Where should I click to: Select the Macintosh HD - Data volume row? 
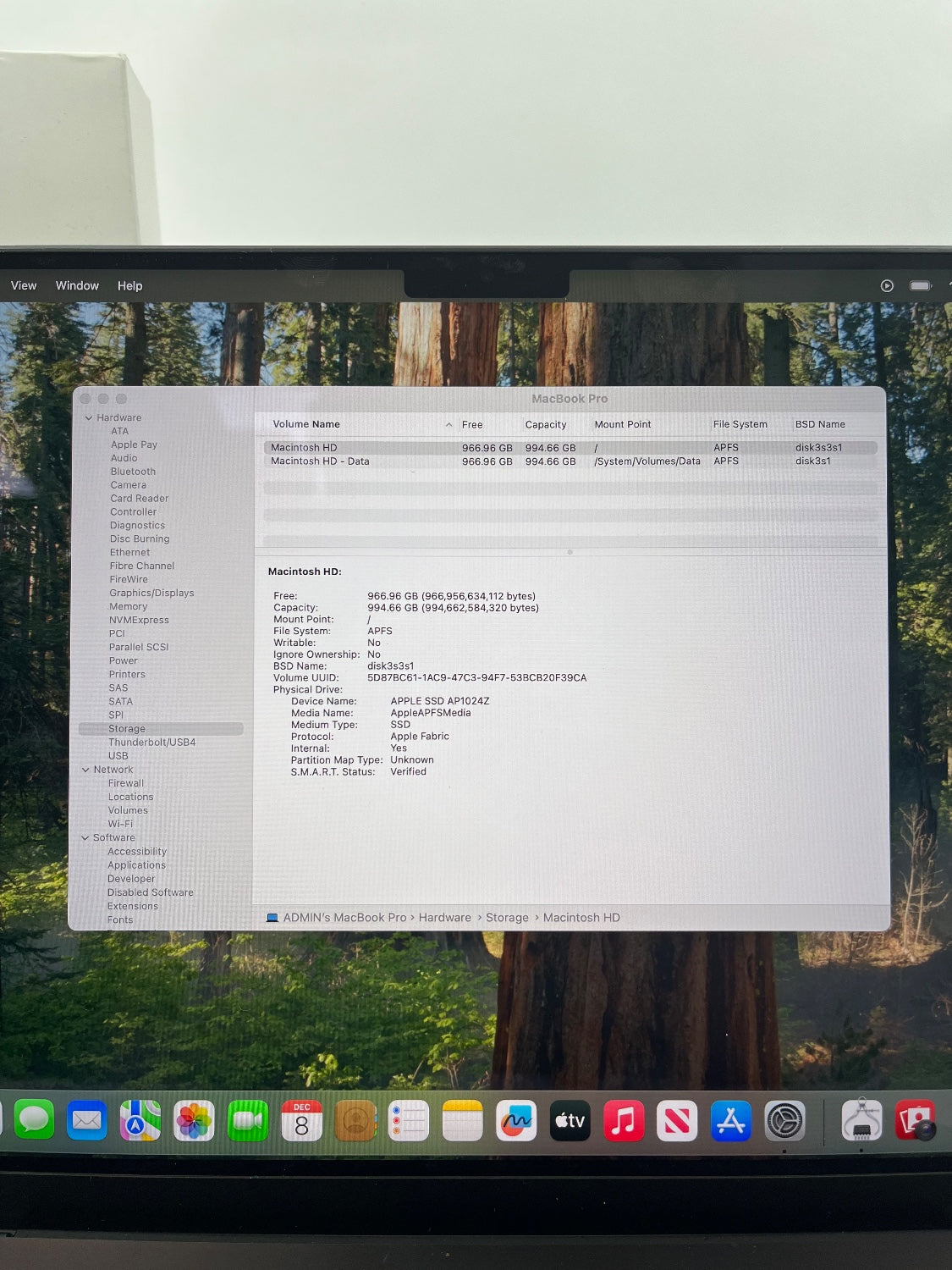[x=320, y=461]
